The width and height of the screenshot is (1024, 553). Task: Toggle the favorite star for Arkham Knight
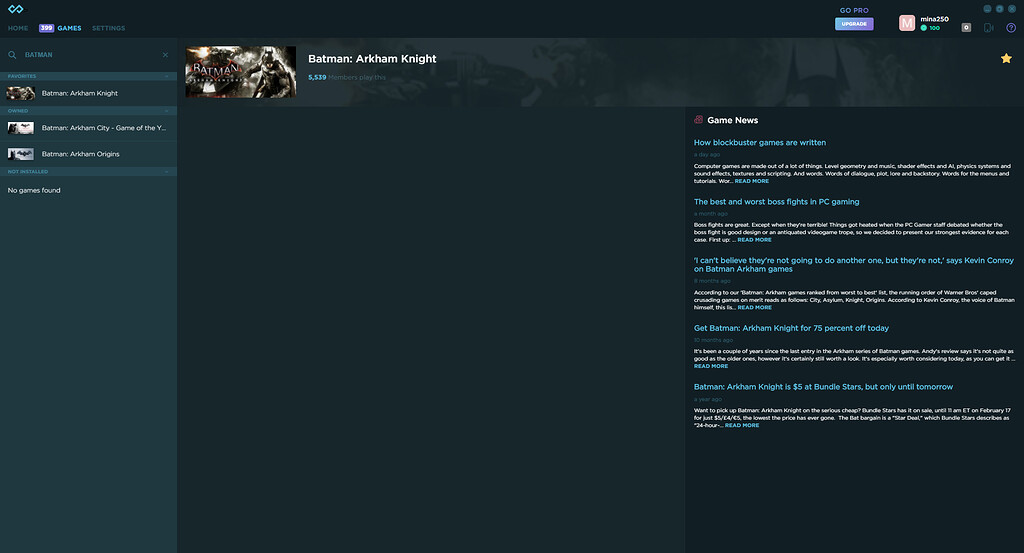[1006, 59]
